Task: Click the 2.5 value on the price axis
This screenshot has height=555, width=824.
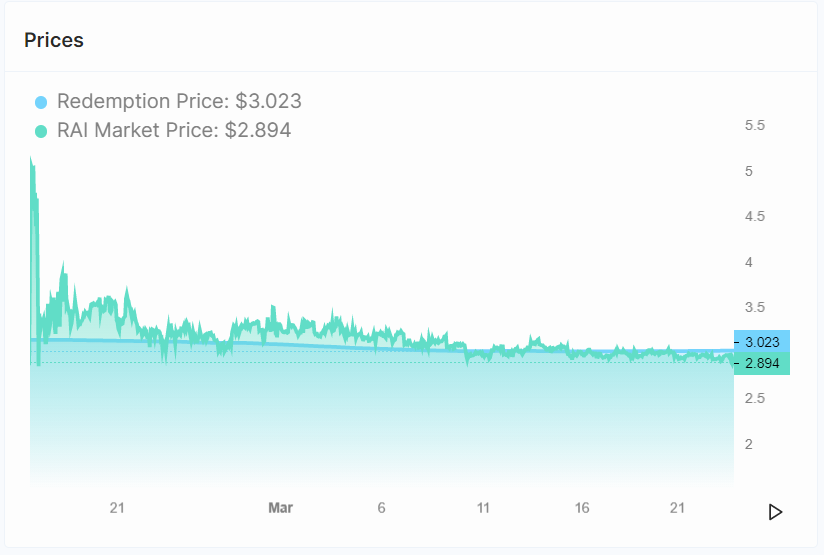Action: tap(755, 398)
